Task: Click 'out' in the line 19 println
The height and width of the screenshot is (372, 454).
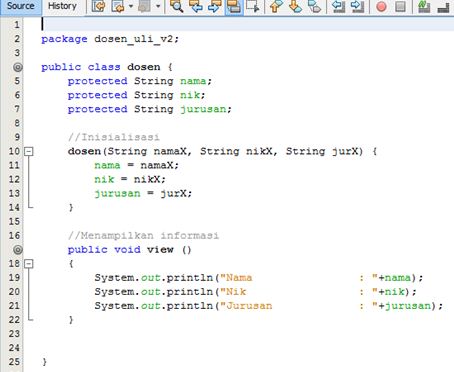Action: (x=150, y=278)
